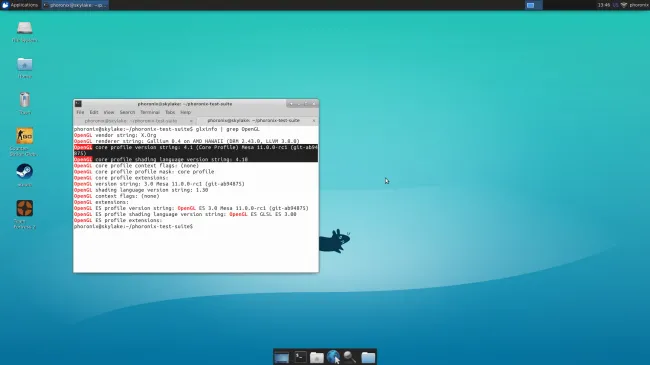The width and height of the screenshot is (650, 365).
Task: Click the 'core profile context flags: (none)' line
Action: coord(136,165)
